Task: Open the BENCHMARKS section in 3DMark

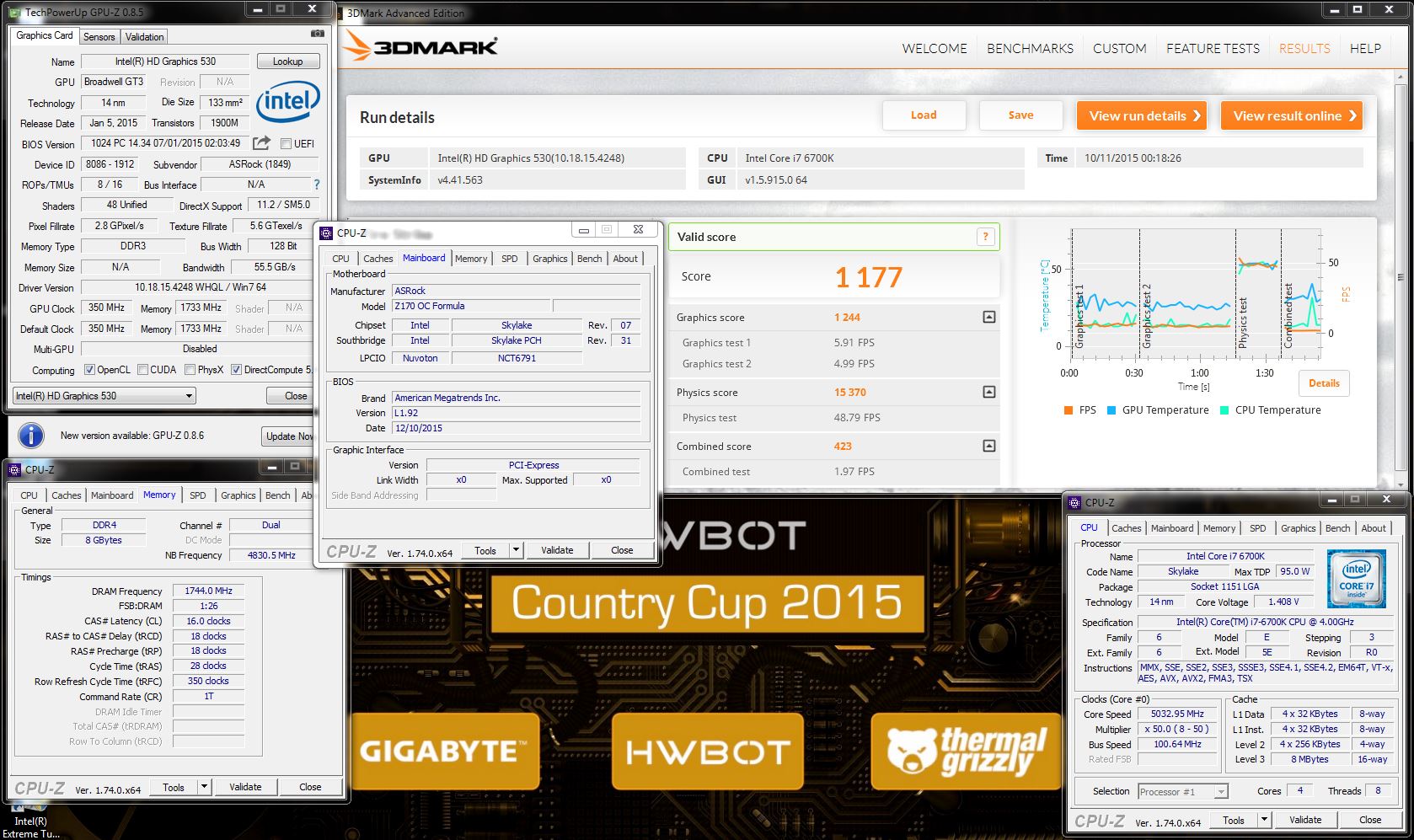Action: pos(1030,48)
